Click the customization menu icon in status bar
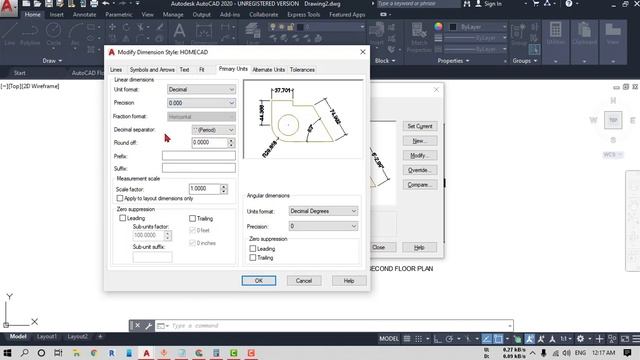Image resolution: width=640 pixels, height=360 pixels. pyautogui.click(x=636, y=339)
